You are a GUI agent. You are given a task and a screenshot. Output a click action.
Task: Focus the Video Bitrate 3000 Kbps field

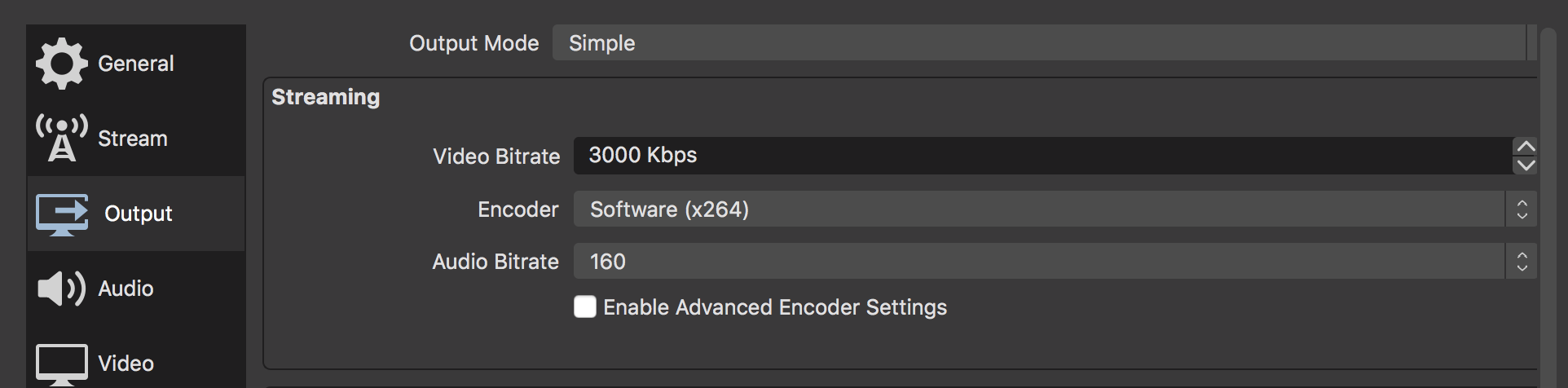pos(1042,156)
